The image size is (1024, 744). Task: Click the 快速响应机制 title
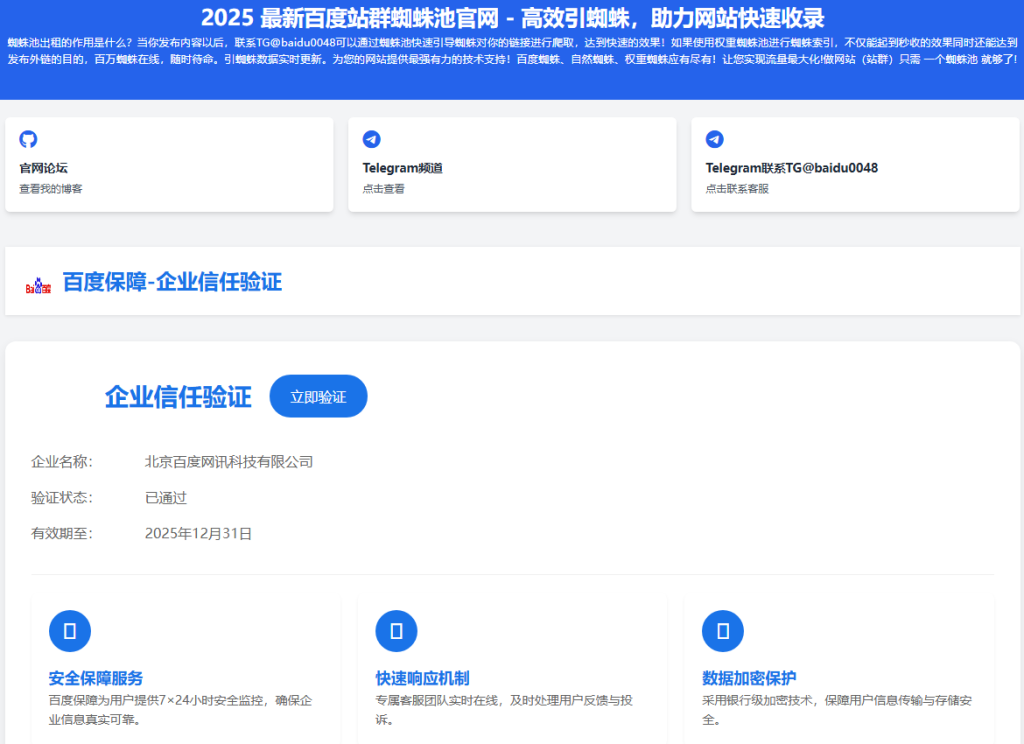coord(423,678)
